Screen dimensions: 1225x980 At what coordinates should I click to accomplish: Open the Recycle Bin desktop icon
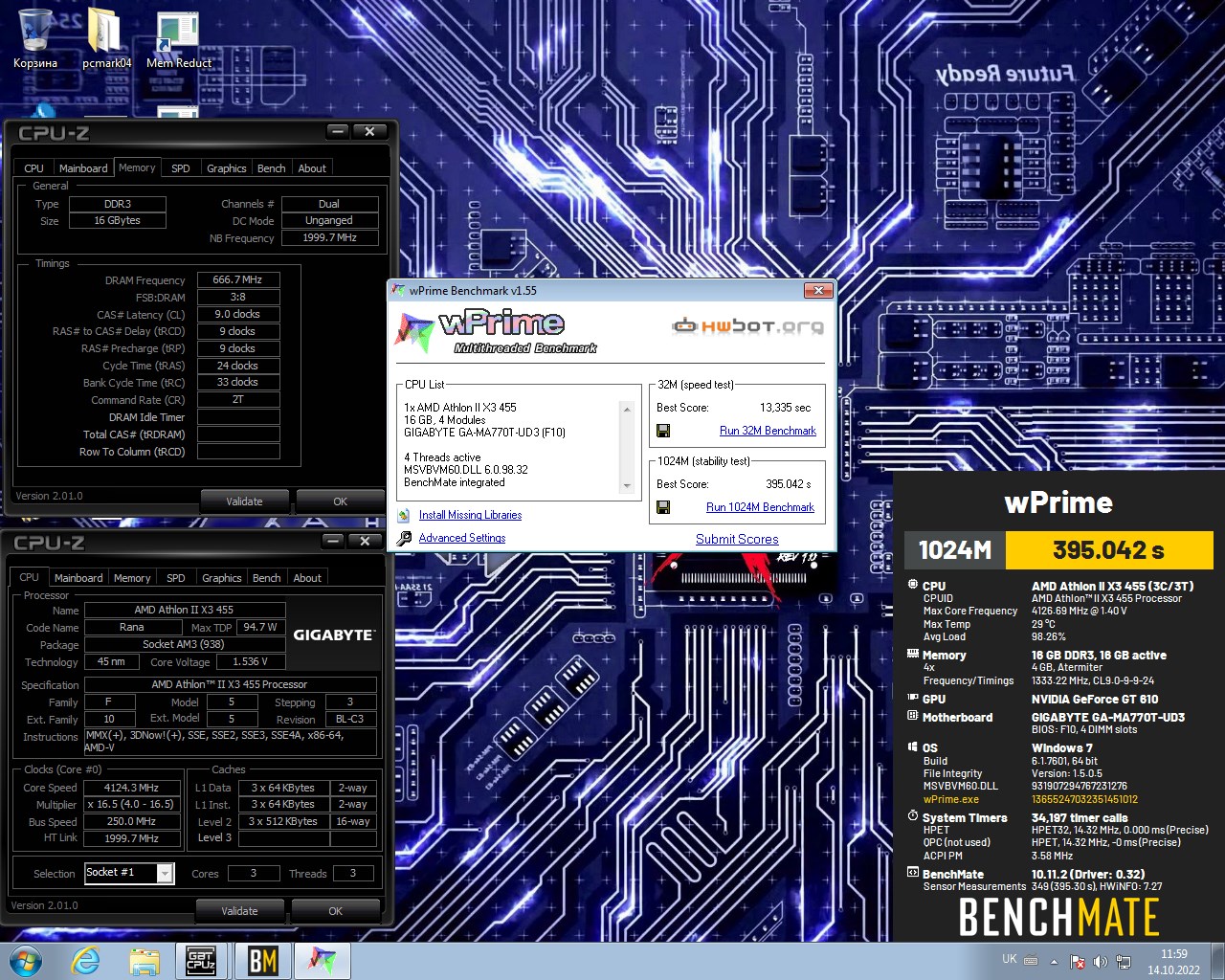pyautogui.click(x=35, y=38)
